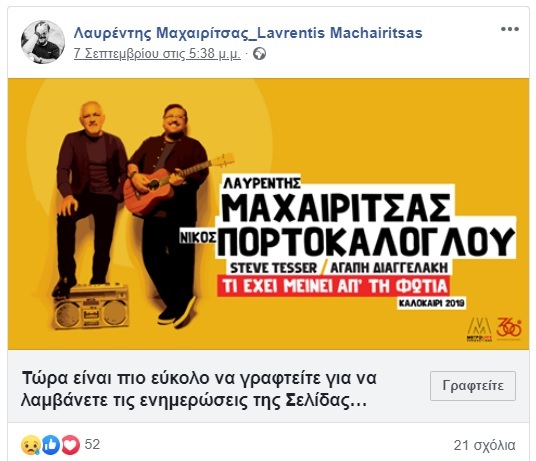Click the page's profile picture avatar
536x461 pixels.
click(x=43, y=42)
